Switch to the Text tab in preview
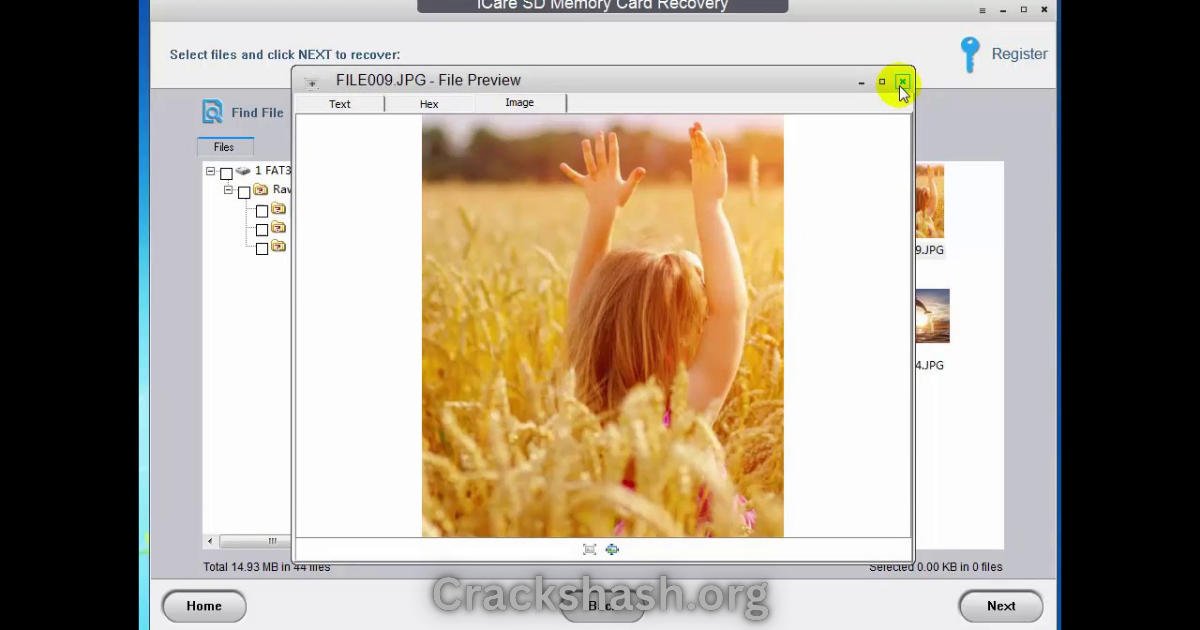The width and height of the screenshot is (1200, 630). [340, 103]
